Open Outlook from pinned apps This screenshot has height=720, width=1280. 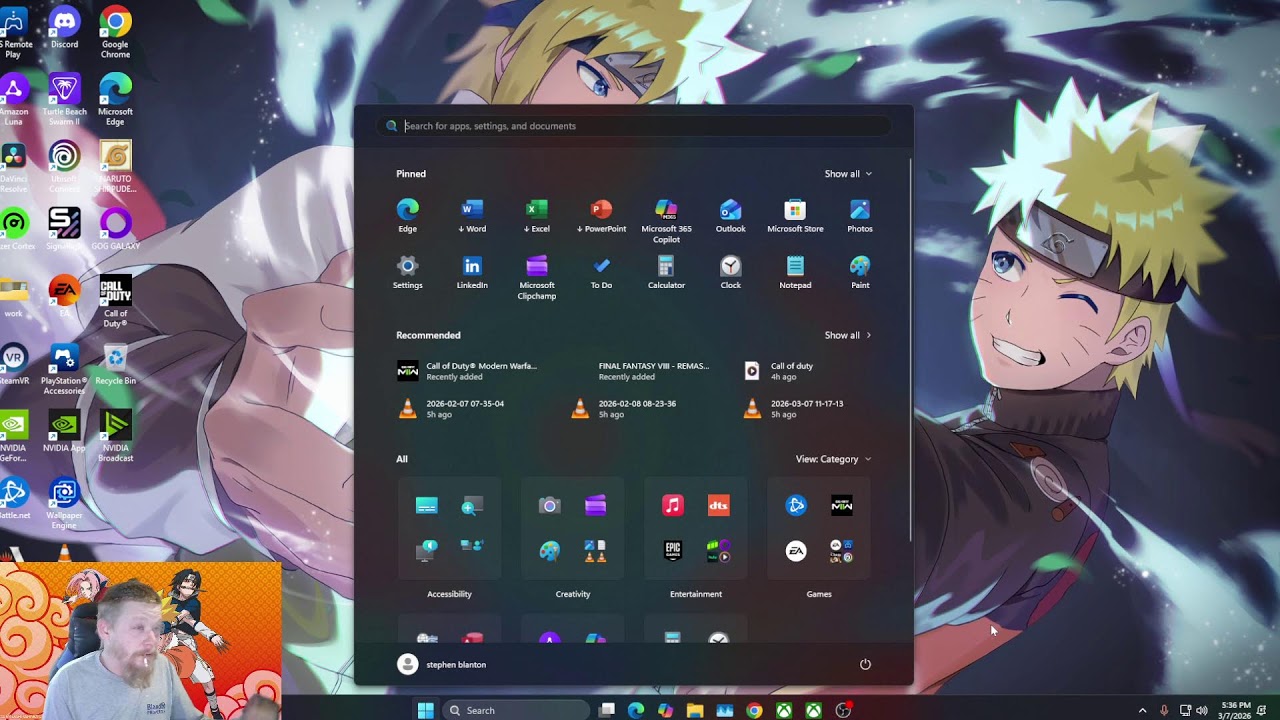[731, 216]
